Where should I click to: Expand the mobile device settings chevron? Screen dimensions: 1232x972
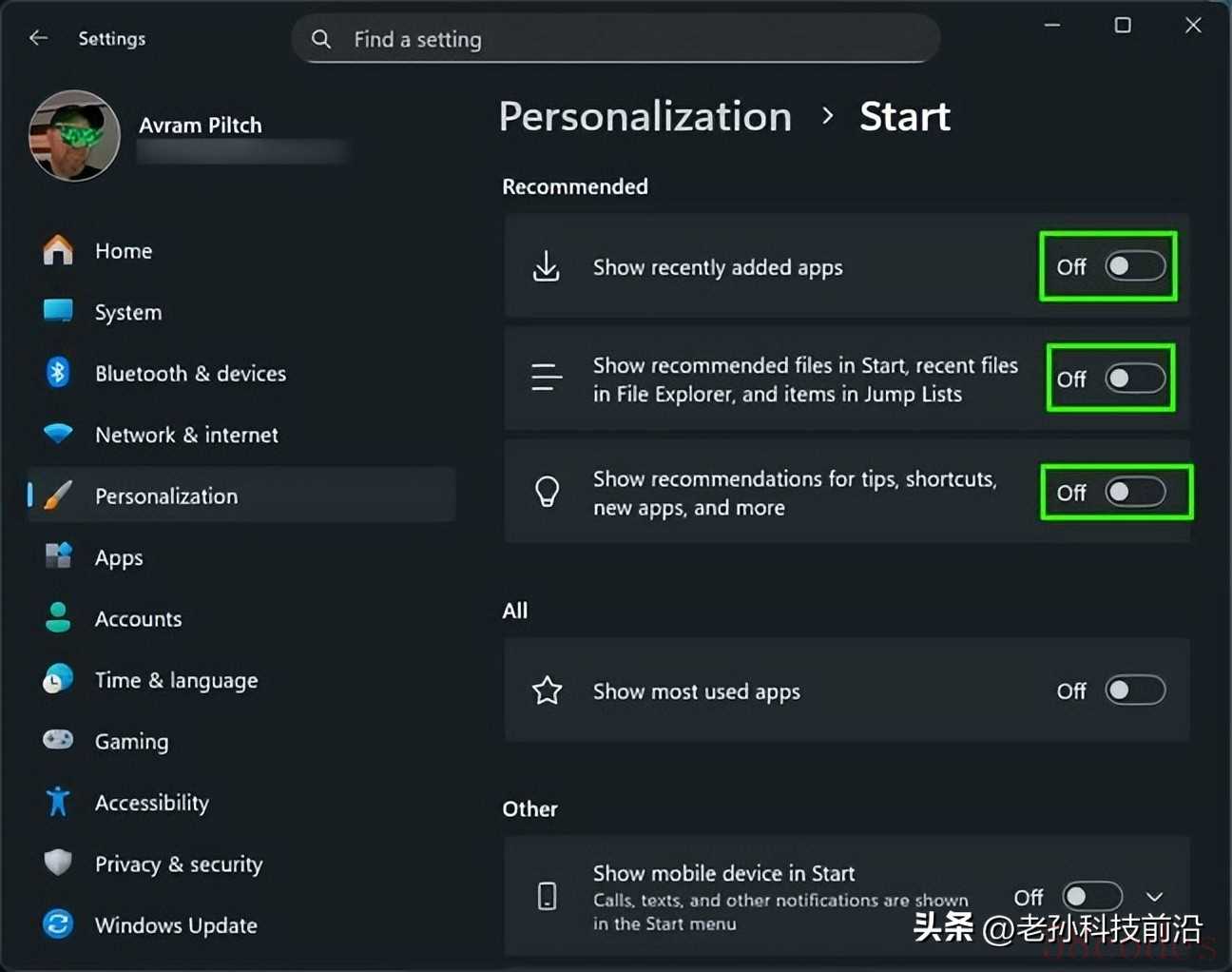pos(1154,897)
